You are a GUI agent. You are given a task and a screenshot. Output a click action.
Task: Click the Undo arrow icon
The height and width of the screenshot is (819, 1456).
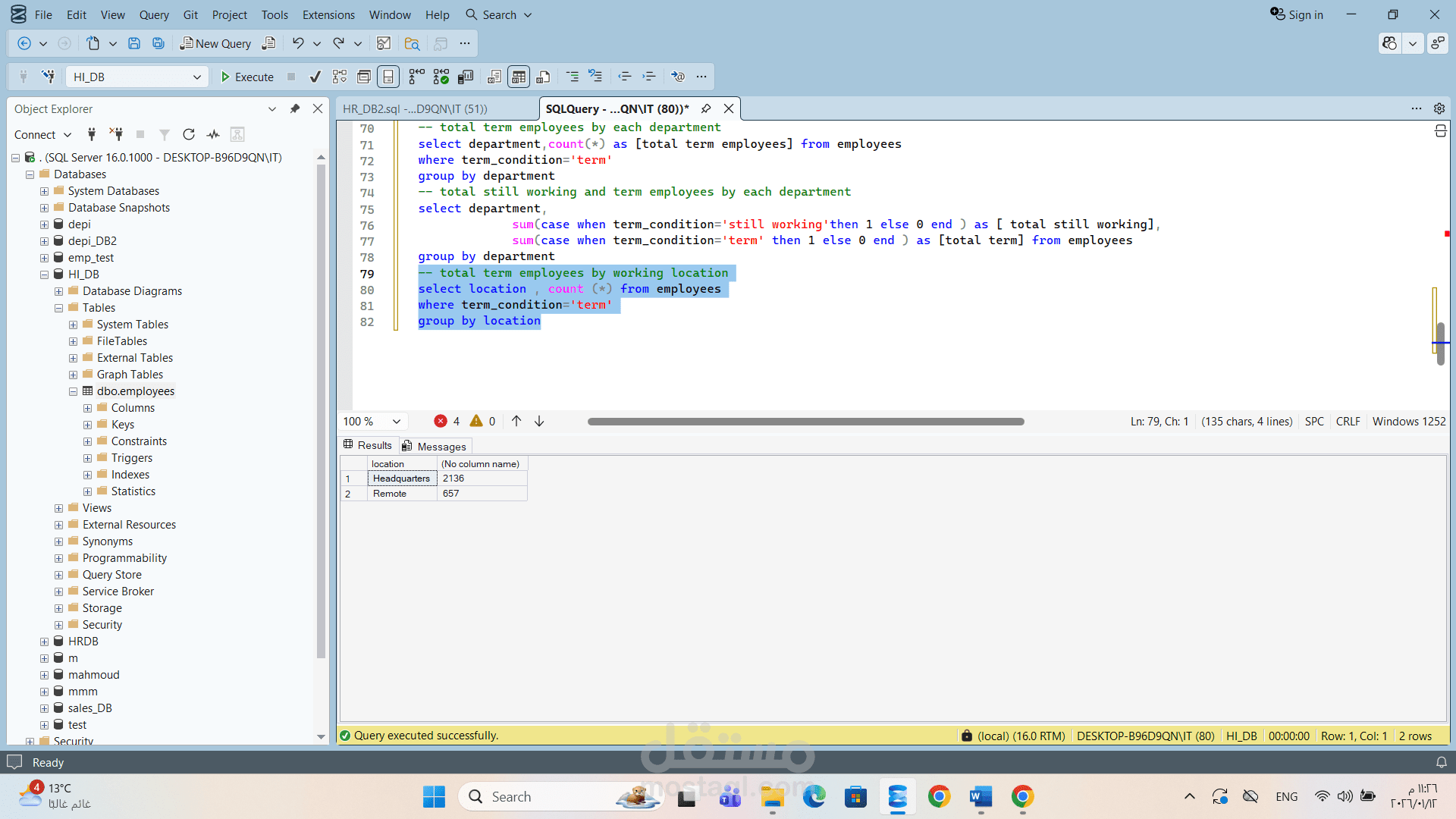298,43
